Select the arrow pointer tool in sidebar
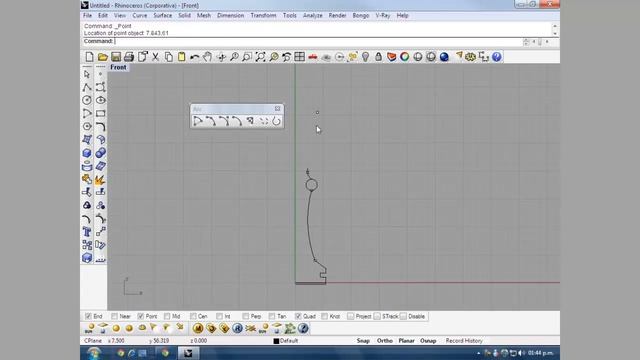Image resolution: width=640 pixels, height=360 pixels. point(87,74)
